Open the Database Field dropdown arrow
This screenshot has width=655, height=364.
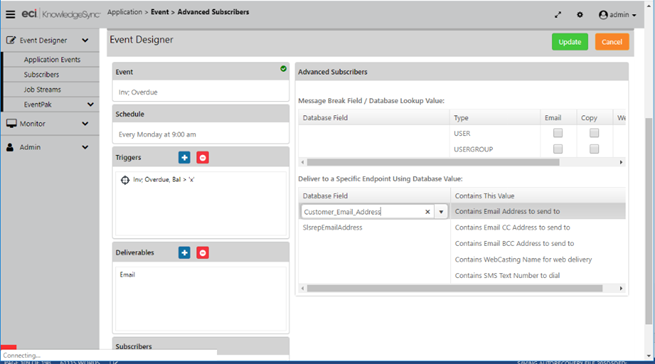pos(441,212)
